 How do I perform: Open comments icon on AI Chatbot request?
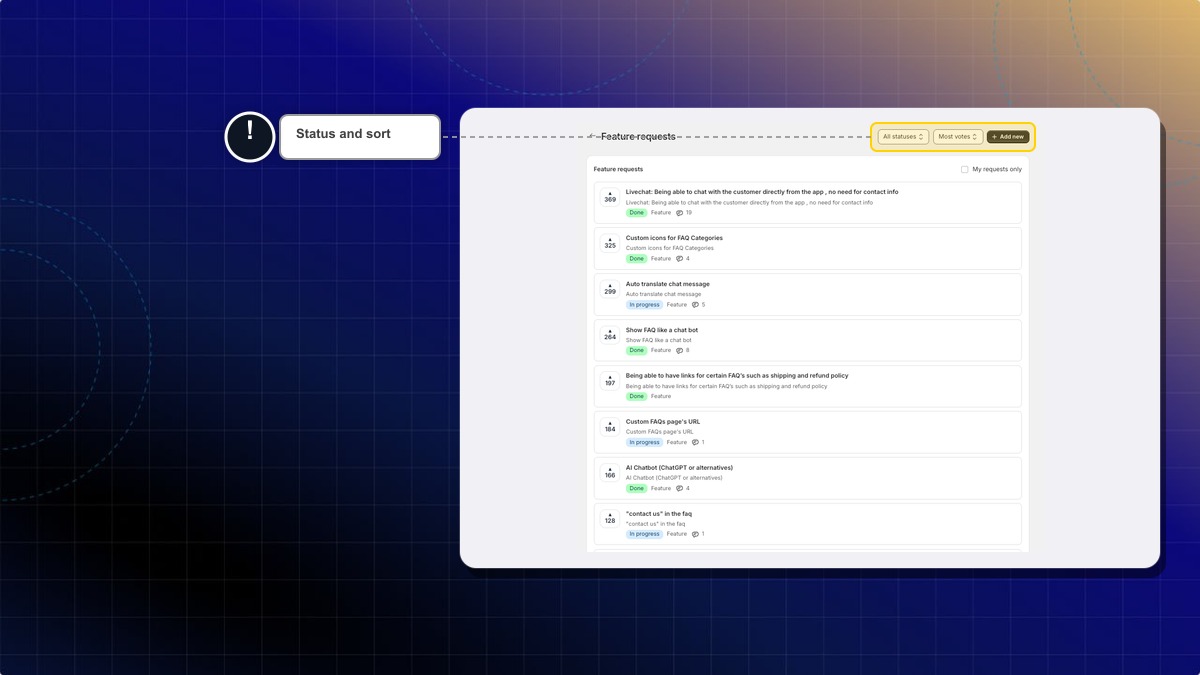point(680,489)
